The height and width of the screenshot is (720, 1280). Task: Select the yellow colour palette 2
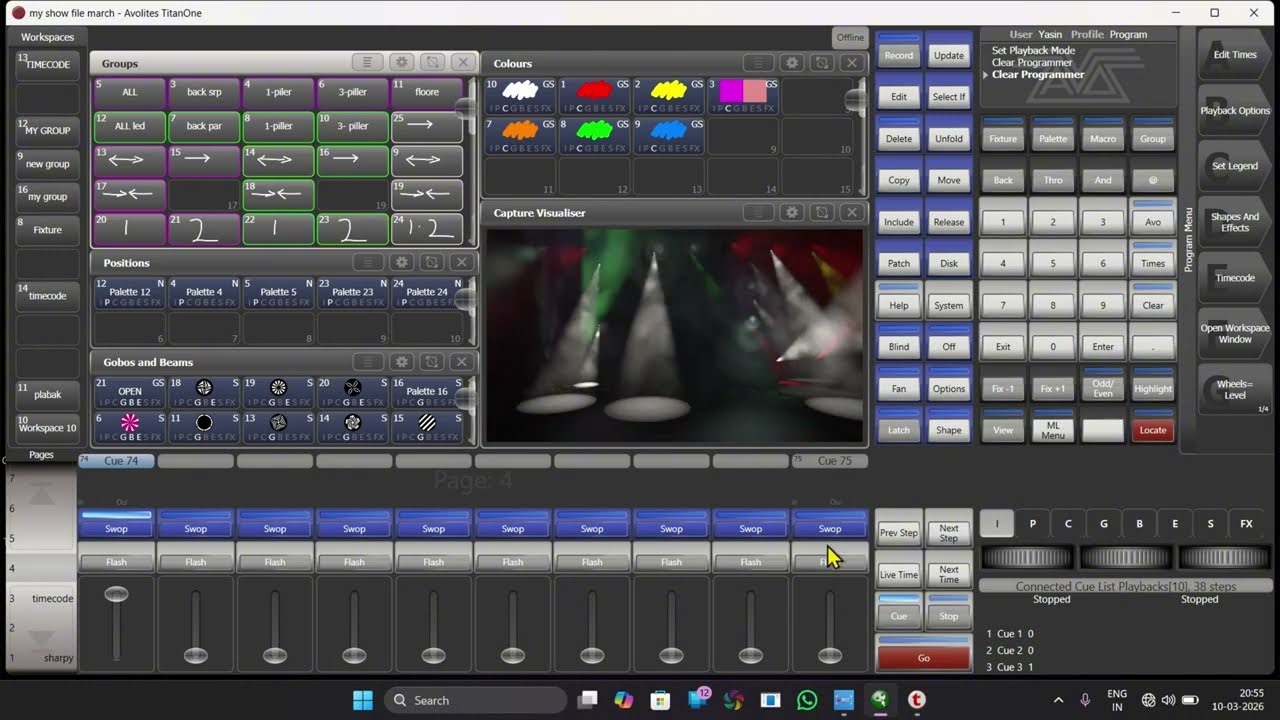point(668,95)
